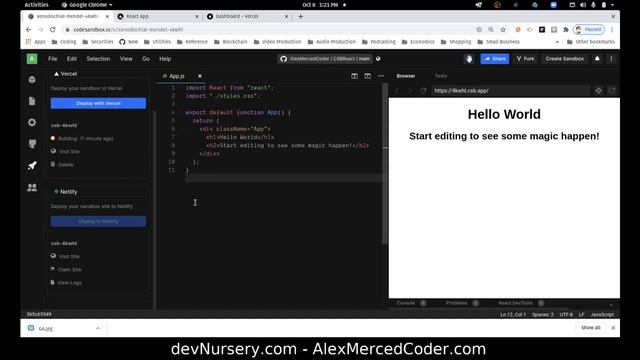Open a new Chrome tab
Screen dimensions: 640x360
click(300, 16)
